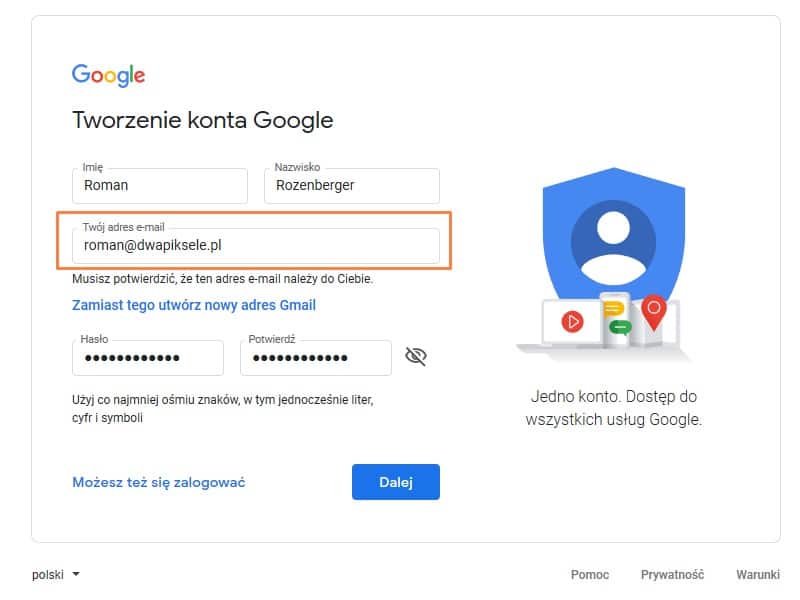The image size is (800, 600).
Task: Toggle password visibility with the eye icon
Action: (416, 357)
